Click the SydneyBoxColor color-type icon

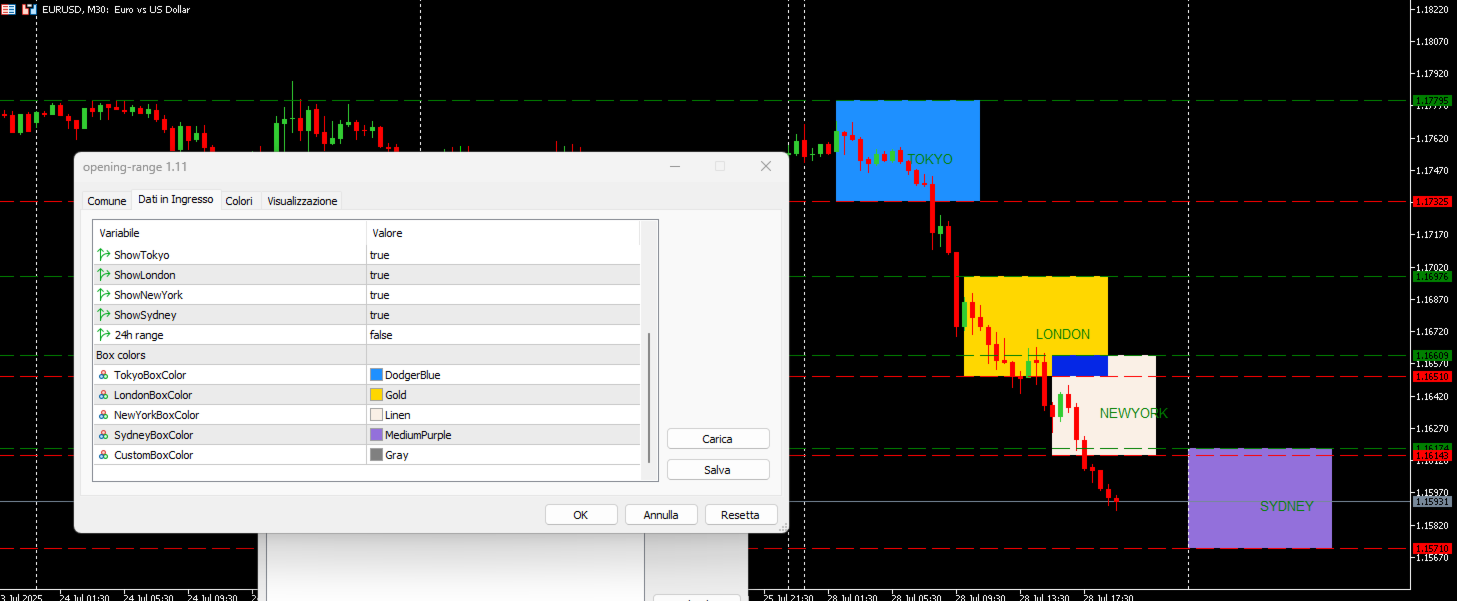pyautogui.click(x=103, y=435)
